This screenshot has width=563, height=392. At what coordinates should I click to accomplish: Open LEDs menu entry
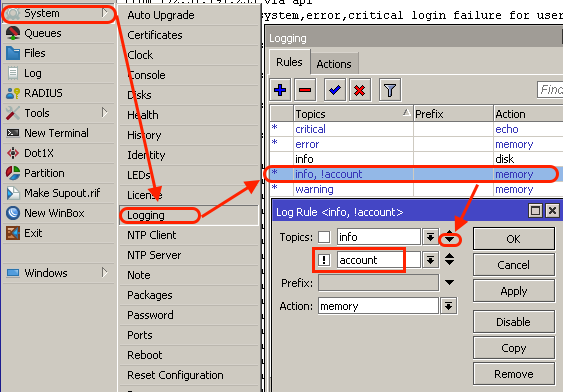click(x=189, y=175)
